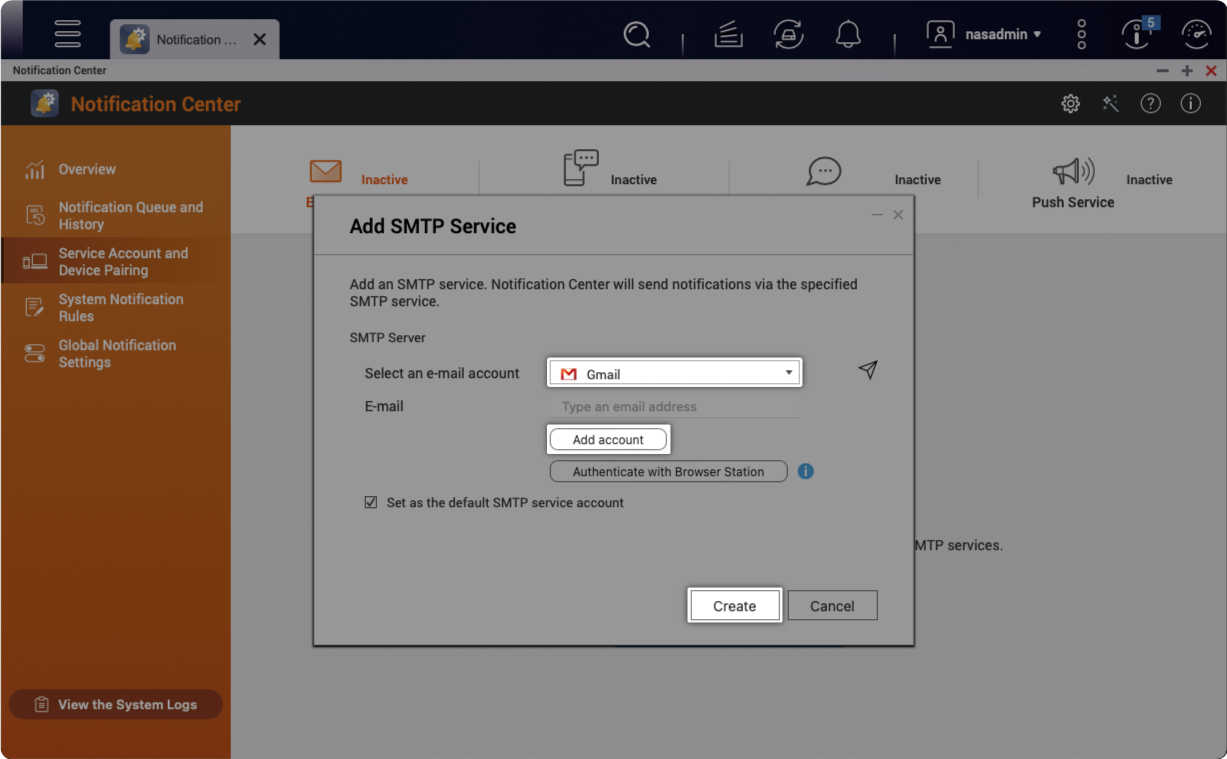Select the Push Service megaphone icon
This screenshot has width=1227, height=759.
(x=1073, y=171)
